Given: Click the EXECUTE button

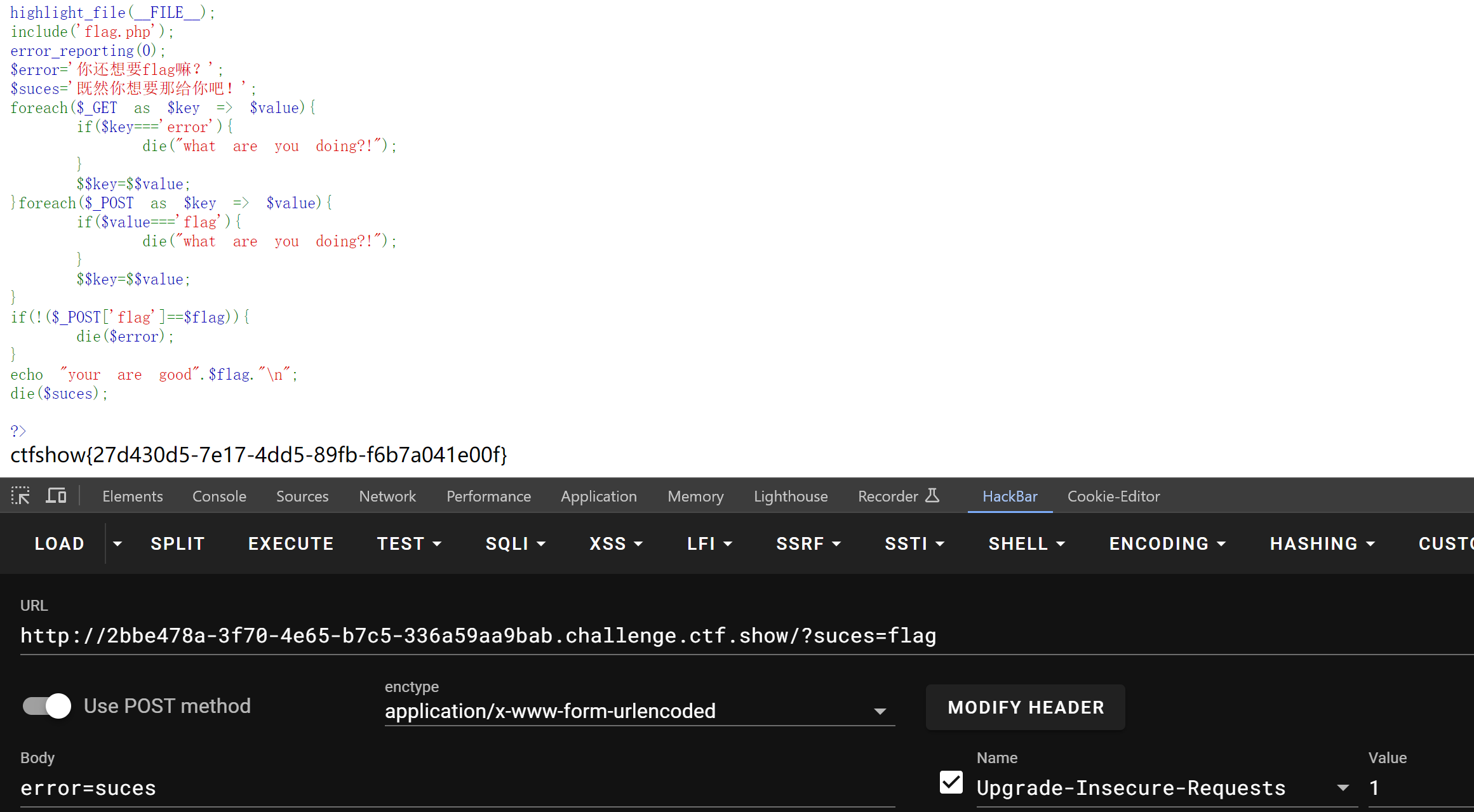Looking at the screenshot, I should [x=291, y=543].
